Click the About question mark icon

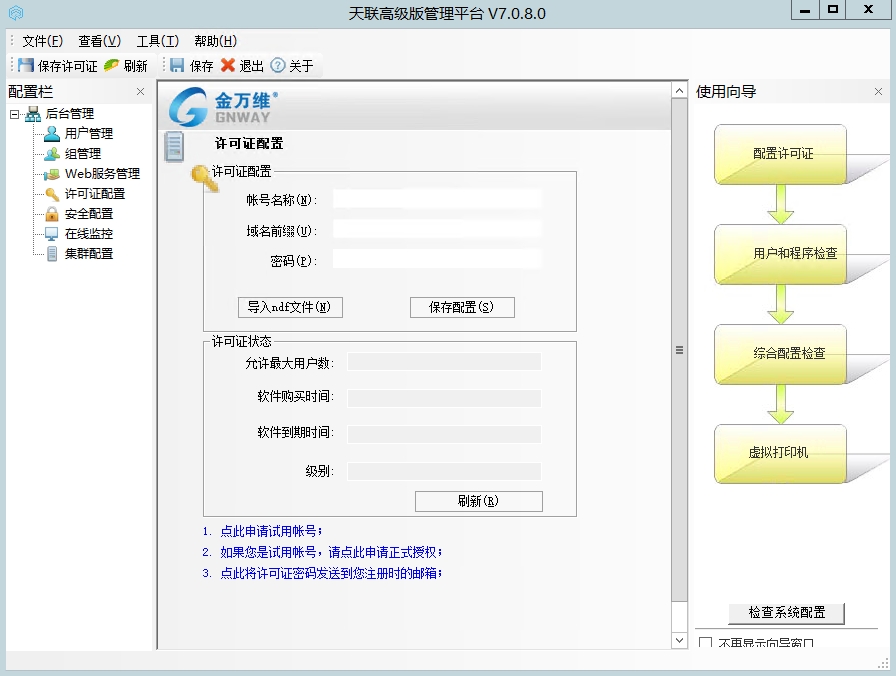click(278, 66)
